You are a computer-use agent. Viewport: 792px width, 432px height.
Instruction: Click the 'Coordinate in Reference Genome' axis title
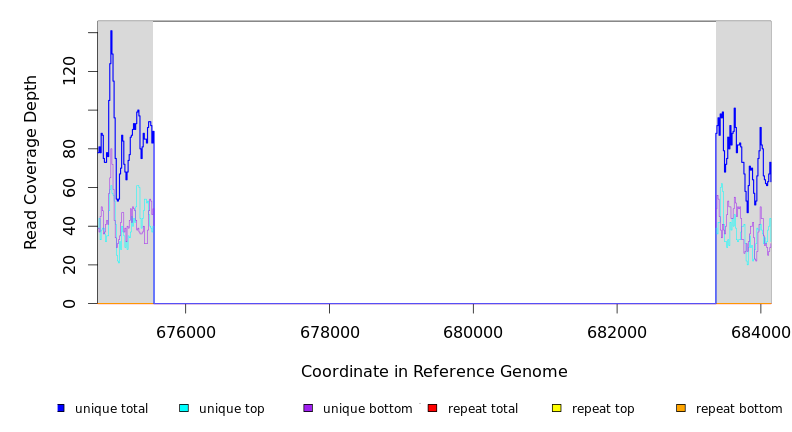point(434,372)
